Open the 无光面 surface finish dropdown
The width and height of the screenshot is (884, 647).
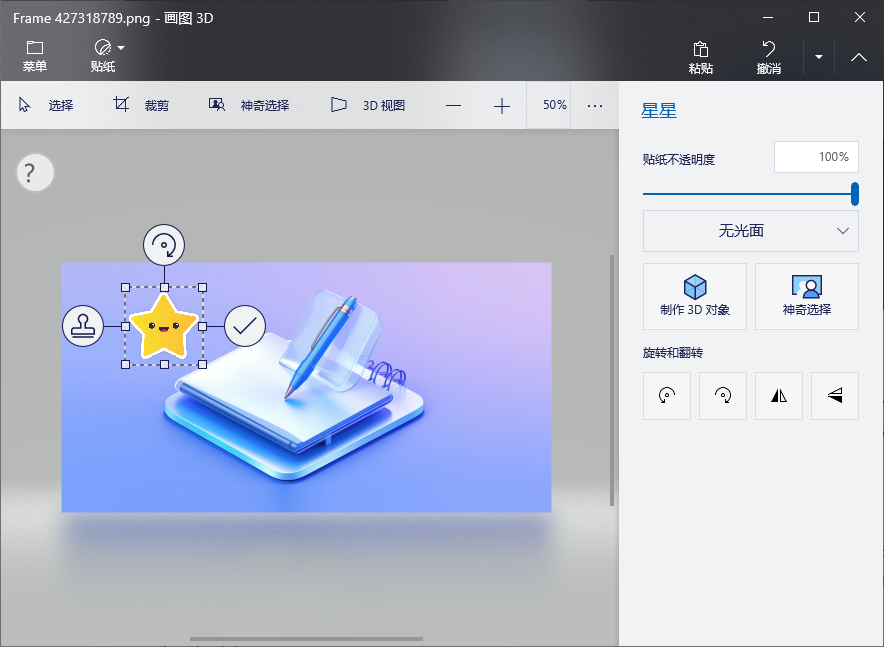point(751,231)
